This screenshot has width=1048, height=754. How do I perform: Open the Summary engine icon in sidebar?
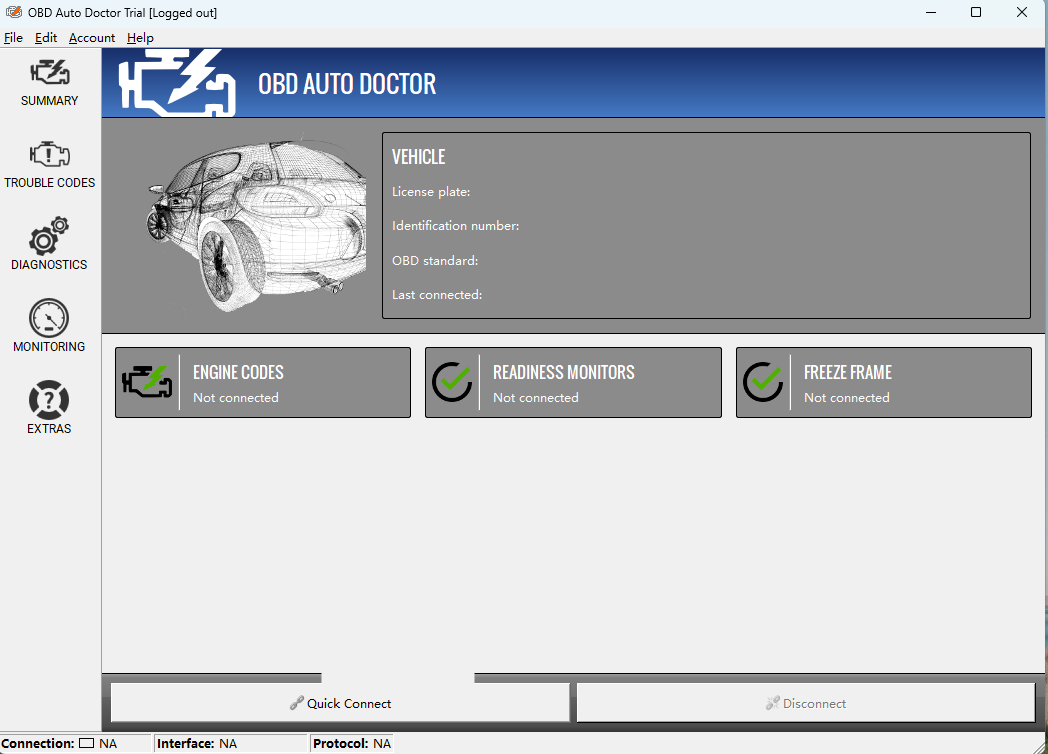[x=49, y=73]
